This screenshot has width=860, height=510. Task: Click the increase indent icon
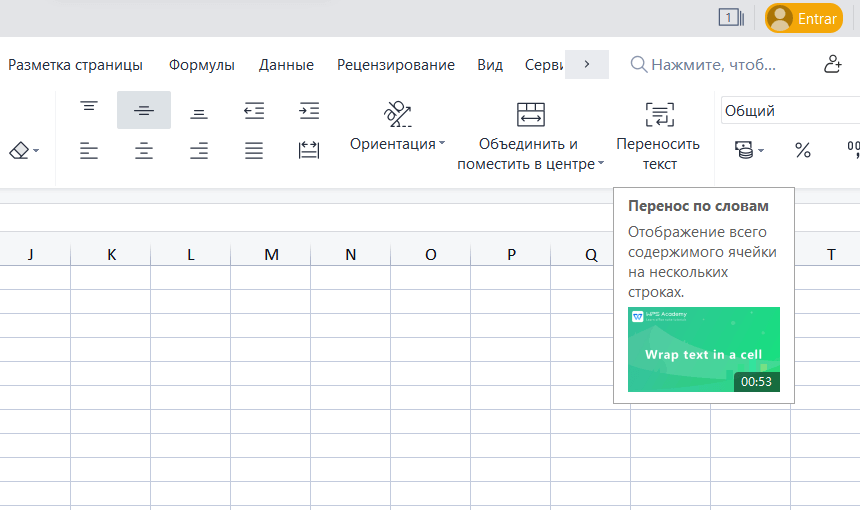pos(309,110)
